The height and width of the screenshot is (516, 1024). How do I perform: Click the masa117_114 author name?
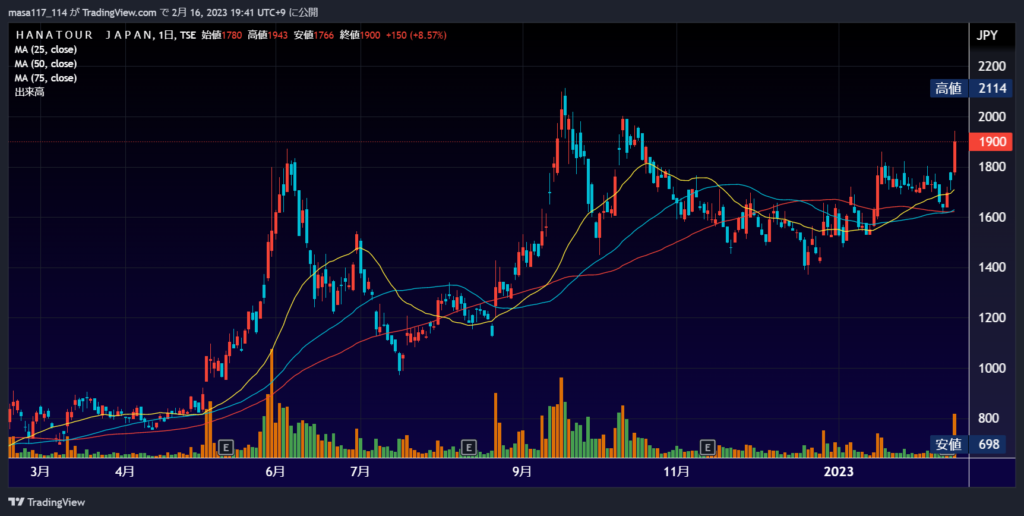[x=37, y=12]
